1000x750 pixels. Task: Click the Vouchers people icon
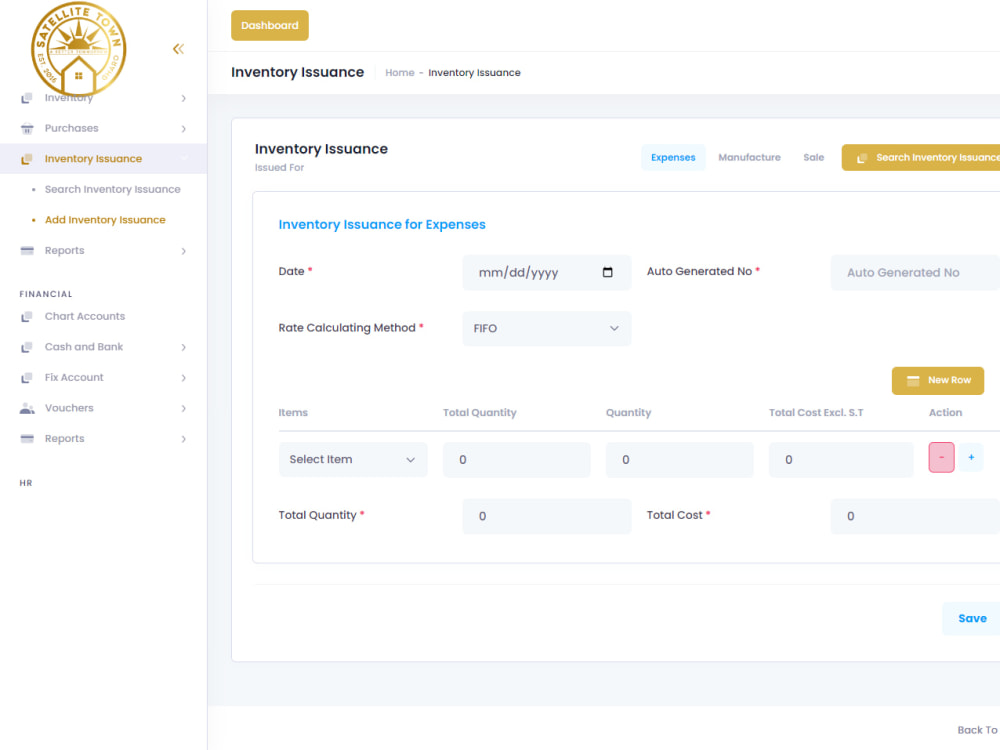click(x=27, y=408)
